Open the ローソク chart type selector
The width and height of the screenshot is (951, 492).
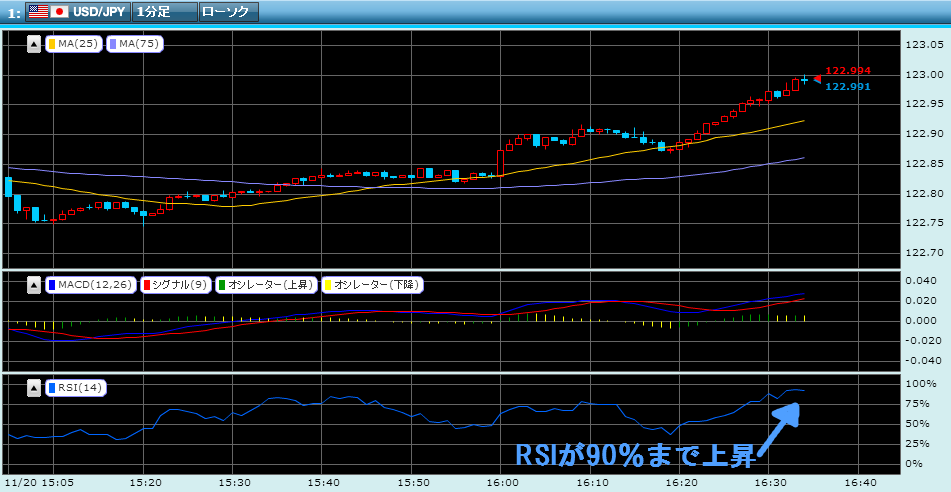(229, 12)
